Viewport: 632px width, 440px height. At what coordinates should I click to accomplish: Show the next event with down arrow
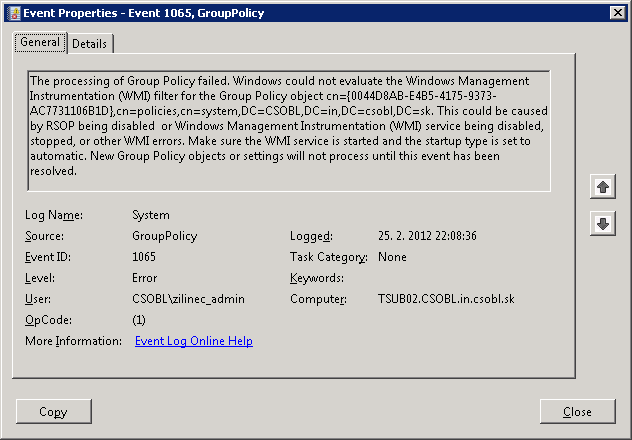[603, 224]
